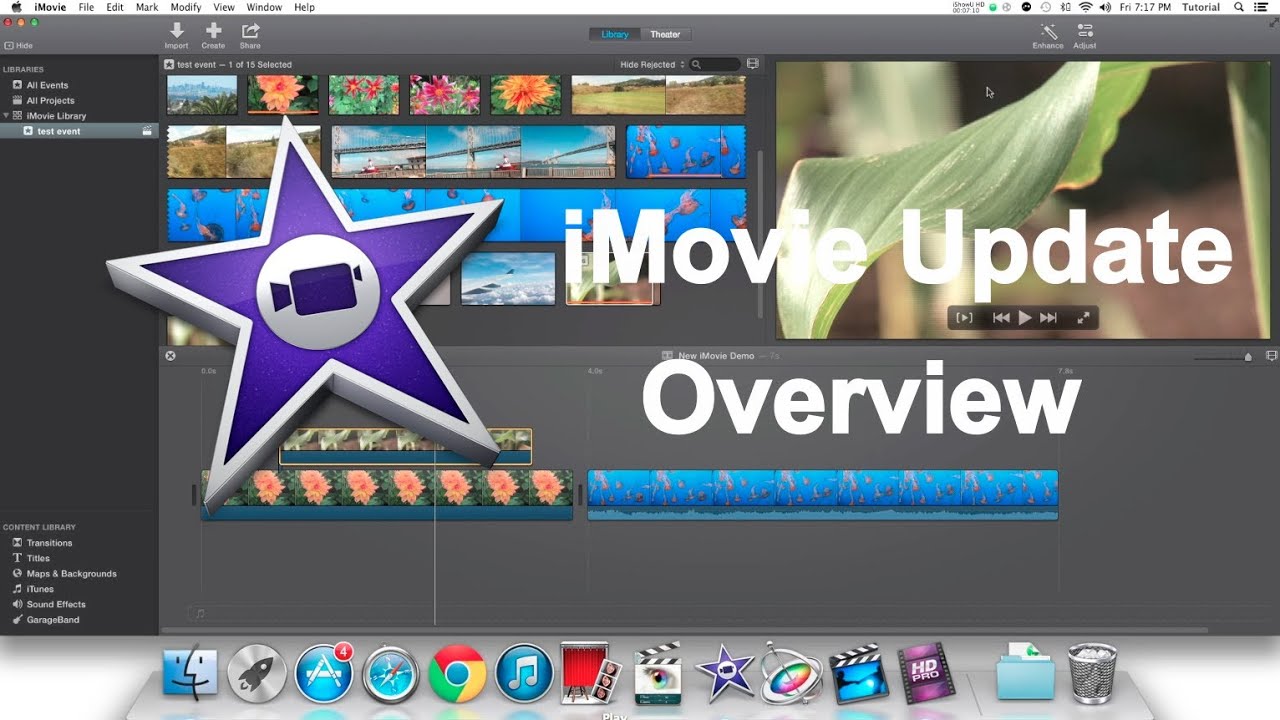Open the Help menu

(304, 7)
